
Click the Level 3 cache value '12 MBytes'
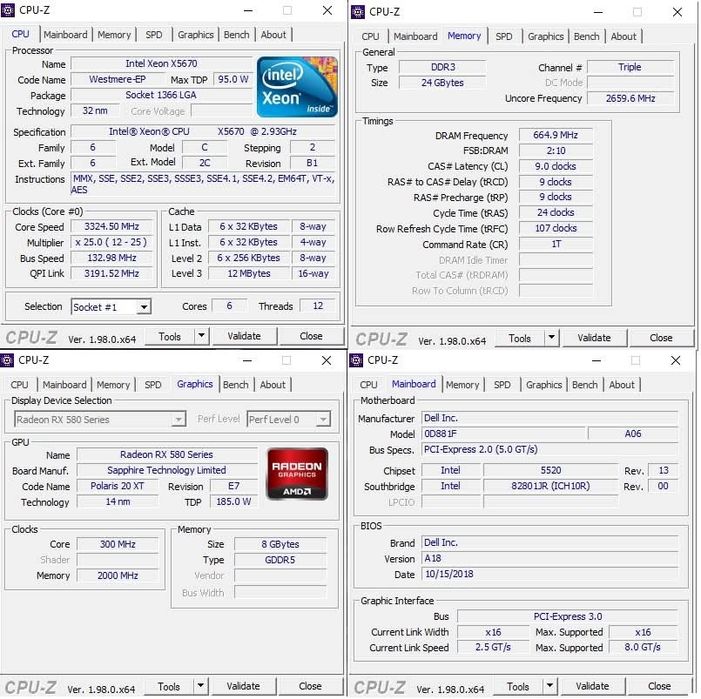[x=249, y=273]
